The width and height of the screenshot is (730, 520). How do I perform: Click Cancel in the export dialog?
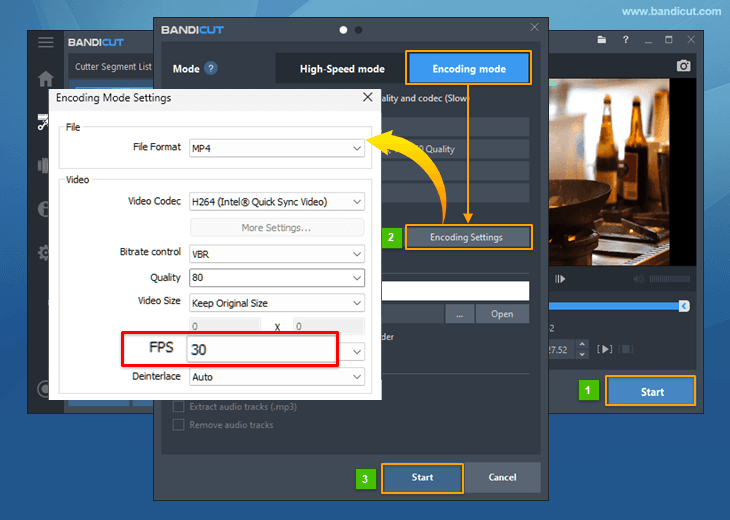[x=504, y=477]
